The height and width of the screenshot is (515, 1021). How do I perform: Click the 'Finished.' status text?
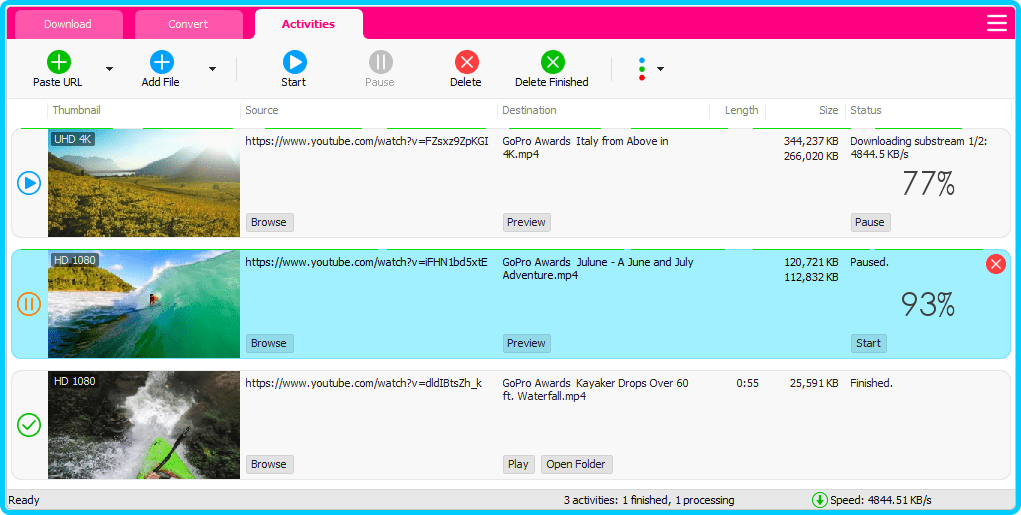click(x=871, y=383)
